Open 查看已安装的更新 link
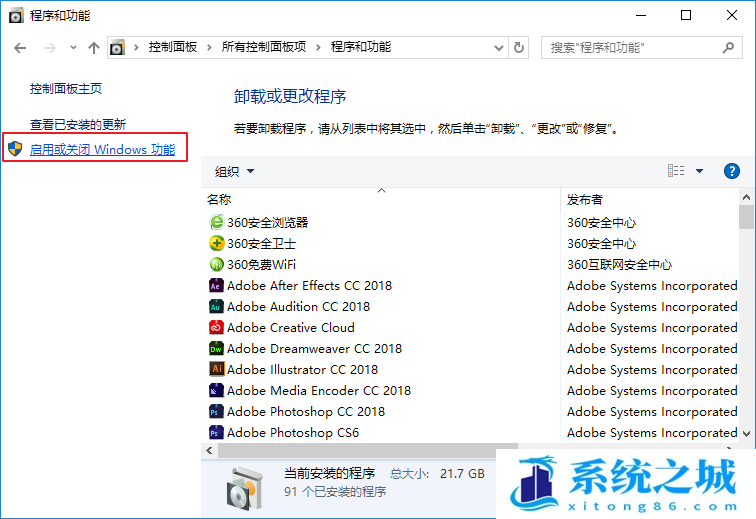The width and height of the screenshot is (756, 519). tap(78, 125)
